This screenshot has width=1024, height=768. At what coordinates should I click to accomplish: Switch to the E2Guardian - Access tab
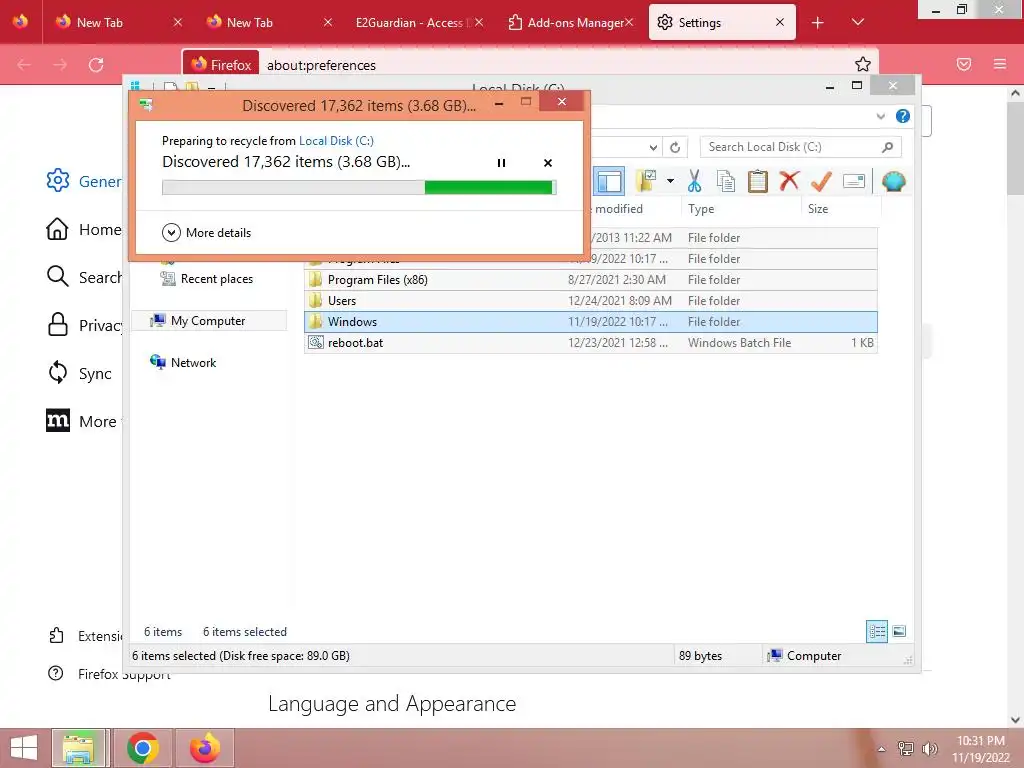pos(411,22)
